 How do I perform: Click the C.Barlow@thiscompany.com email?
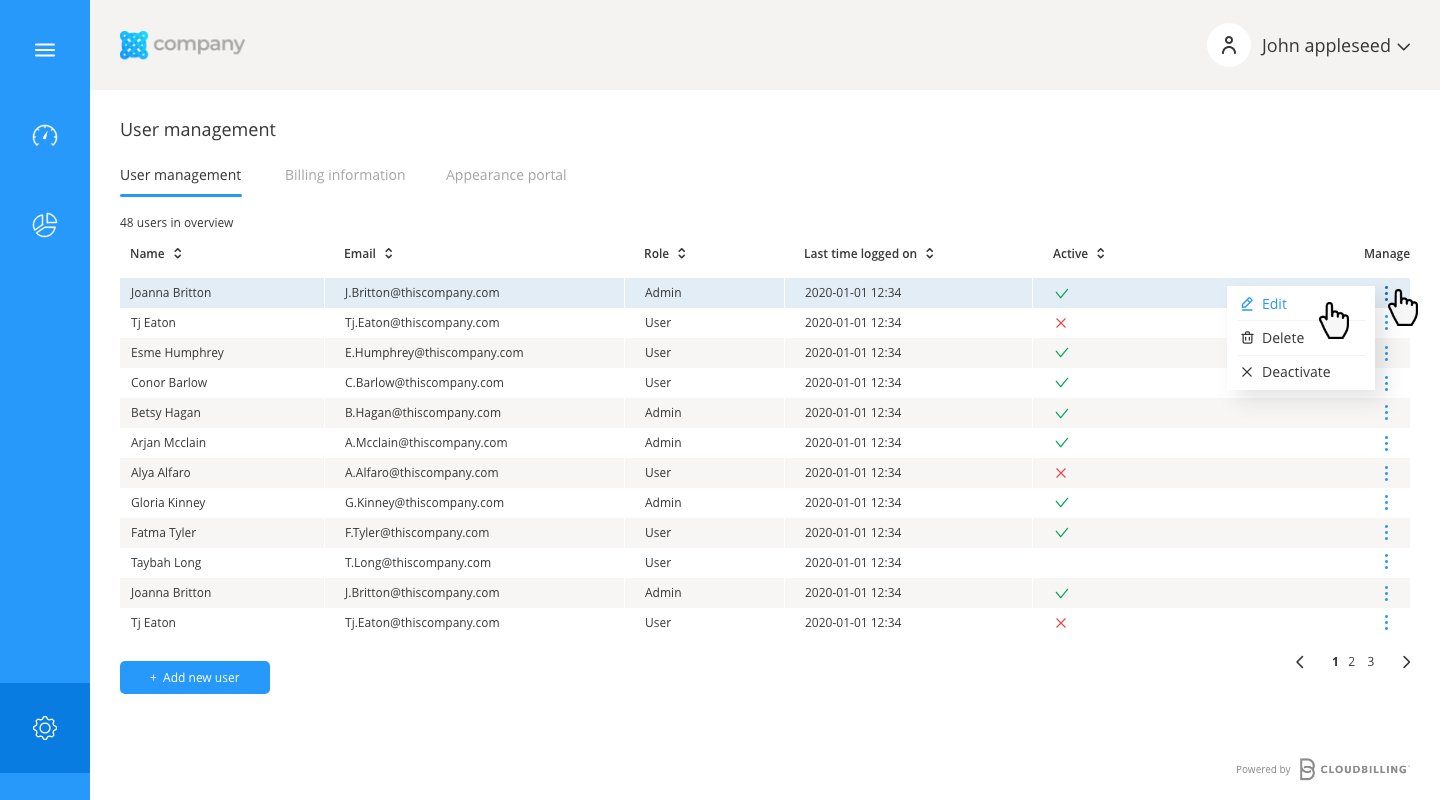click(x=424, y=383)
